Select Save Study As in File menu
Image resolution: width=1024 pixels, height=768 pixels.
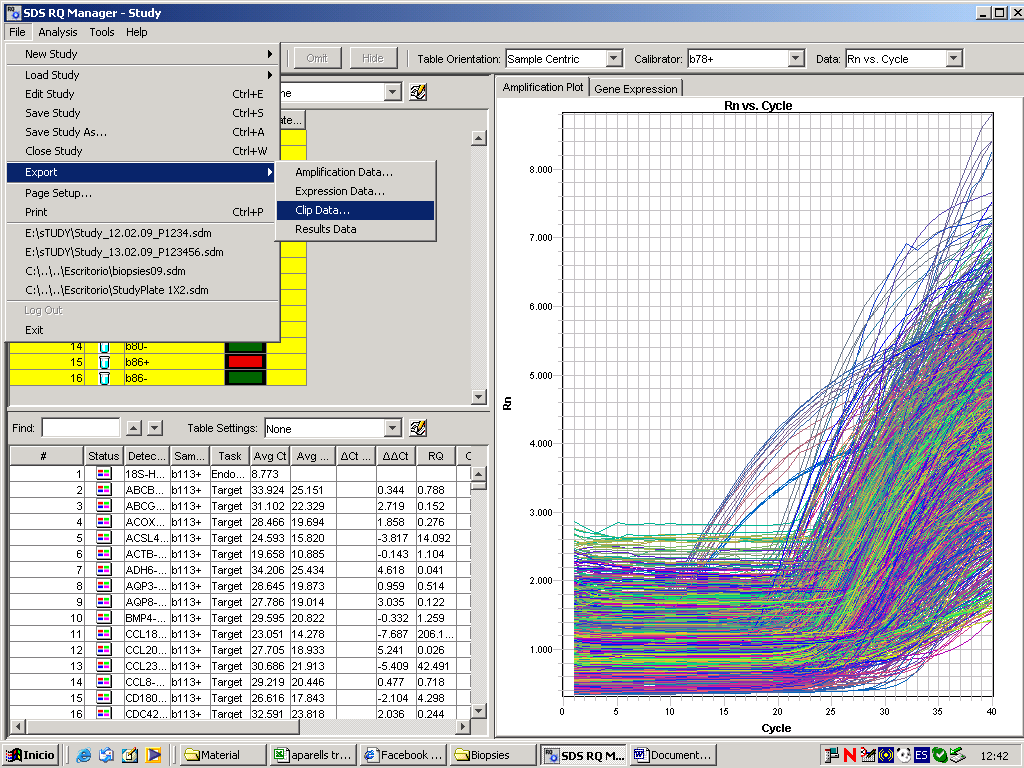[x=66, y=132]
